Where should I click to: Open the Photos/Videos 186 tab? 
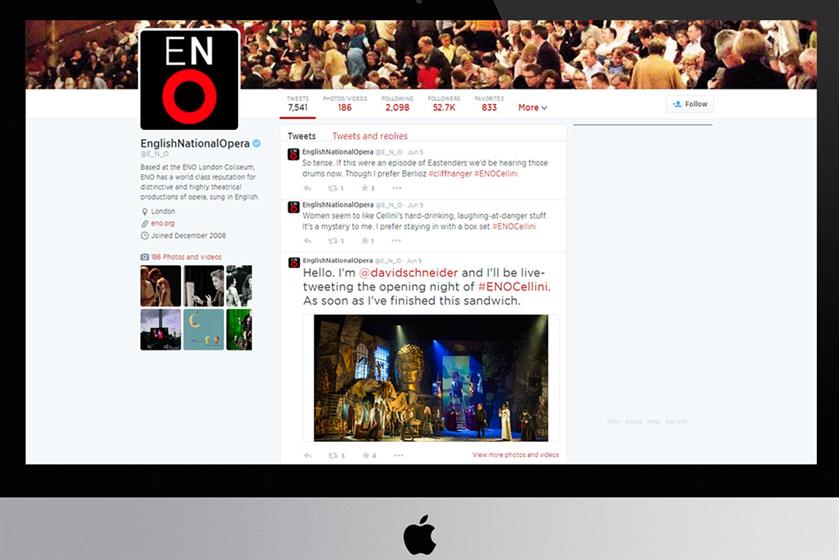tap(345, 104)
